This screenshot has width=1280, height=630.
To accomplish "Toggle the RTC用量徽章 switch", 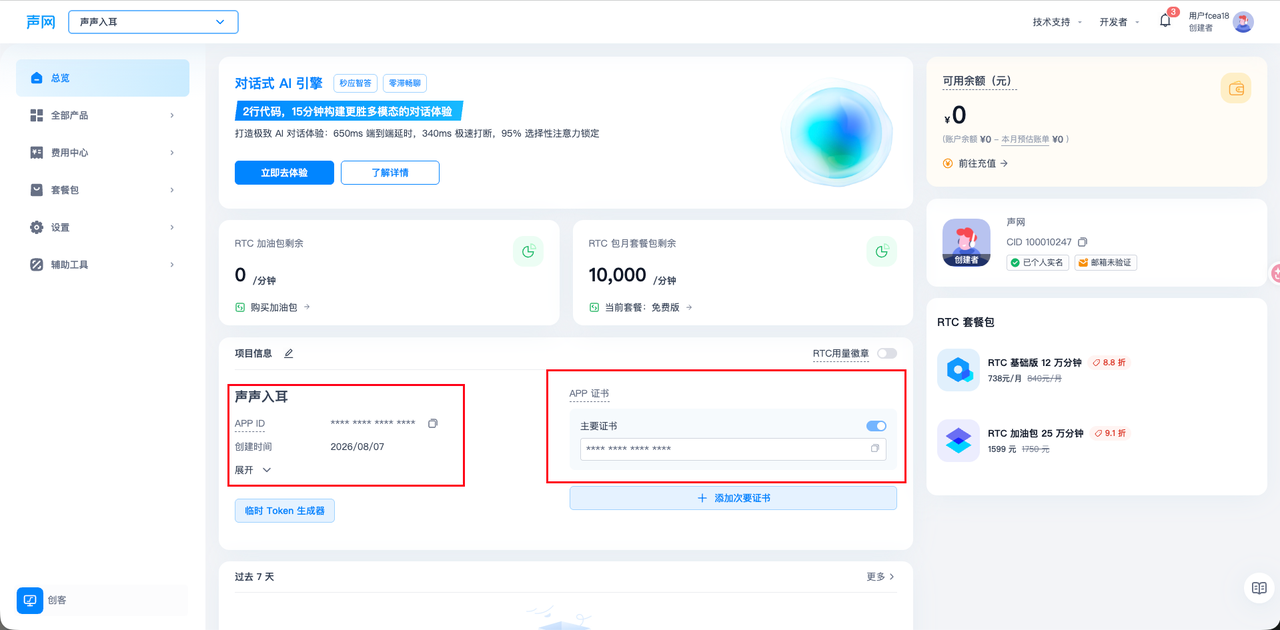I will click(x=887, y=353).
